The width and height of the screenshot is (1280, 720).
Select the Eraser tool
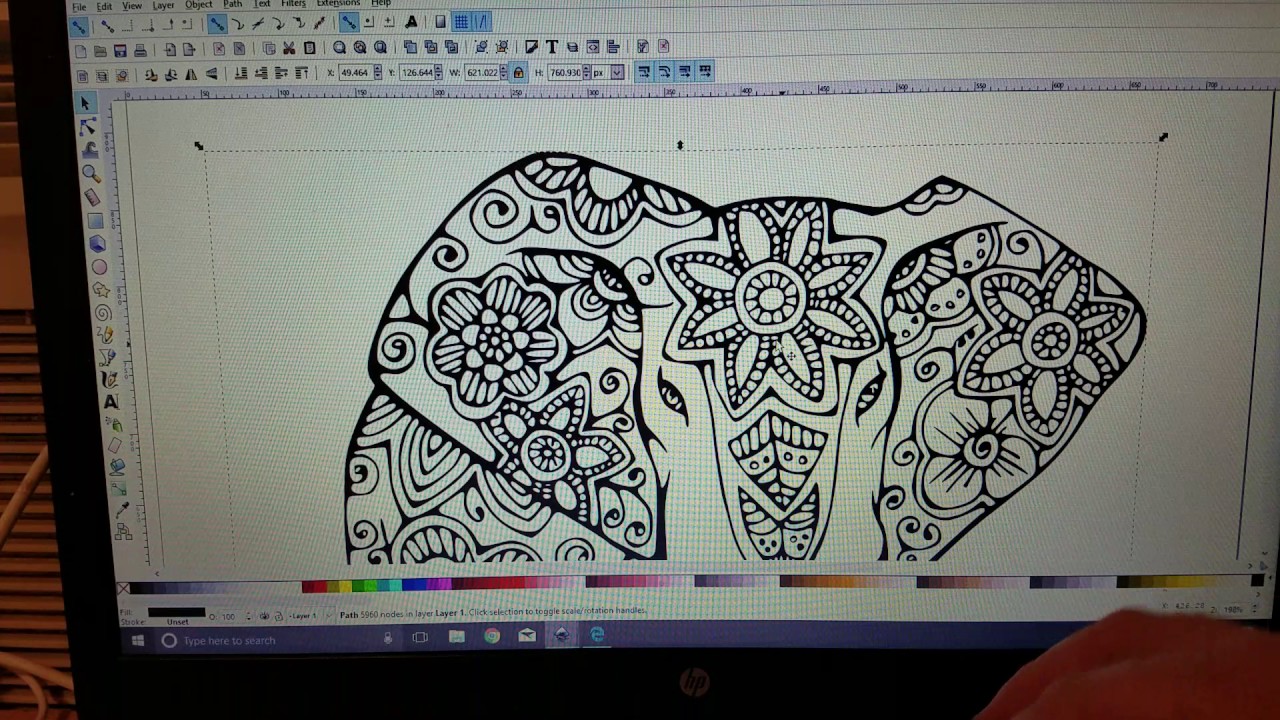(115, 445)
